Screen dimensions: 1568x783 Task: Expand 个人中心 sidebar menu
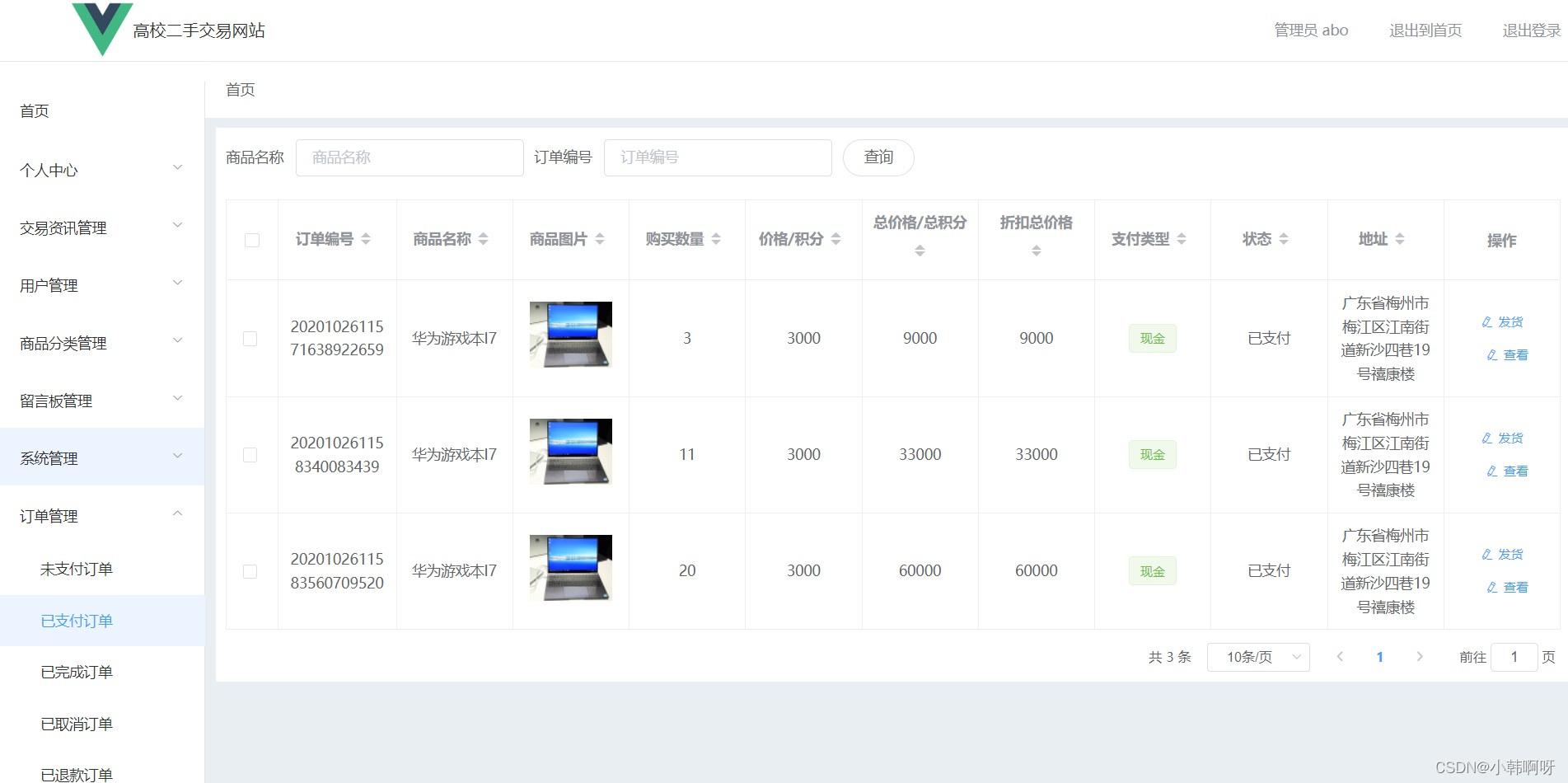click(x=102, y=170)
